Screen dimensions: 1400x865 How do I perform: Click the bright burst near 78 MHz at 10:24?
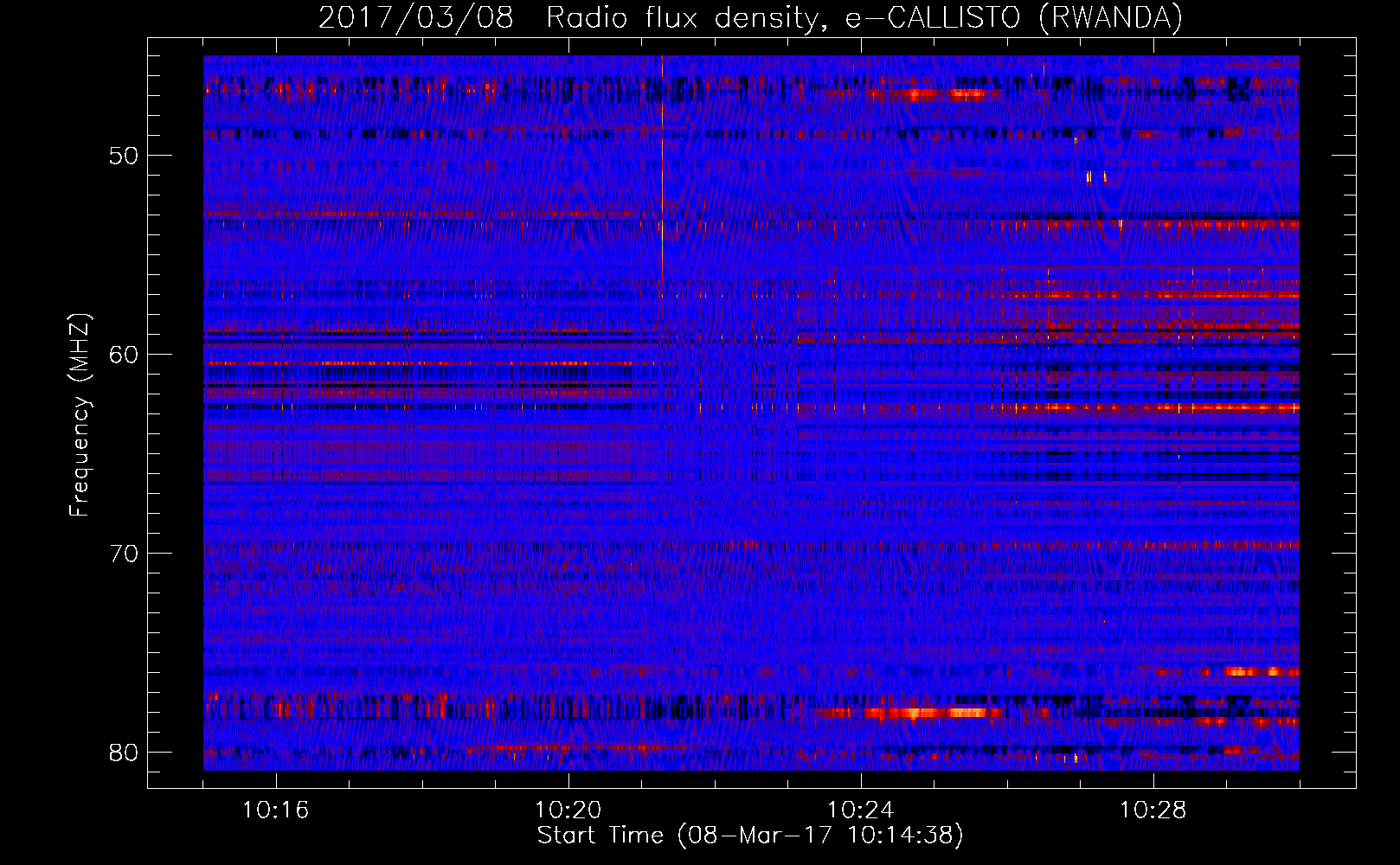click(909, 713)
